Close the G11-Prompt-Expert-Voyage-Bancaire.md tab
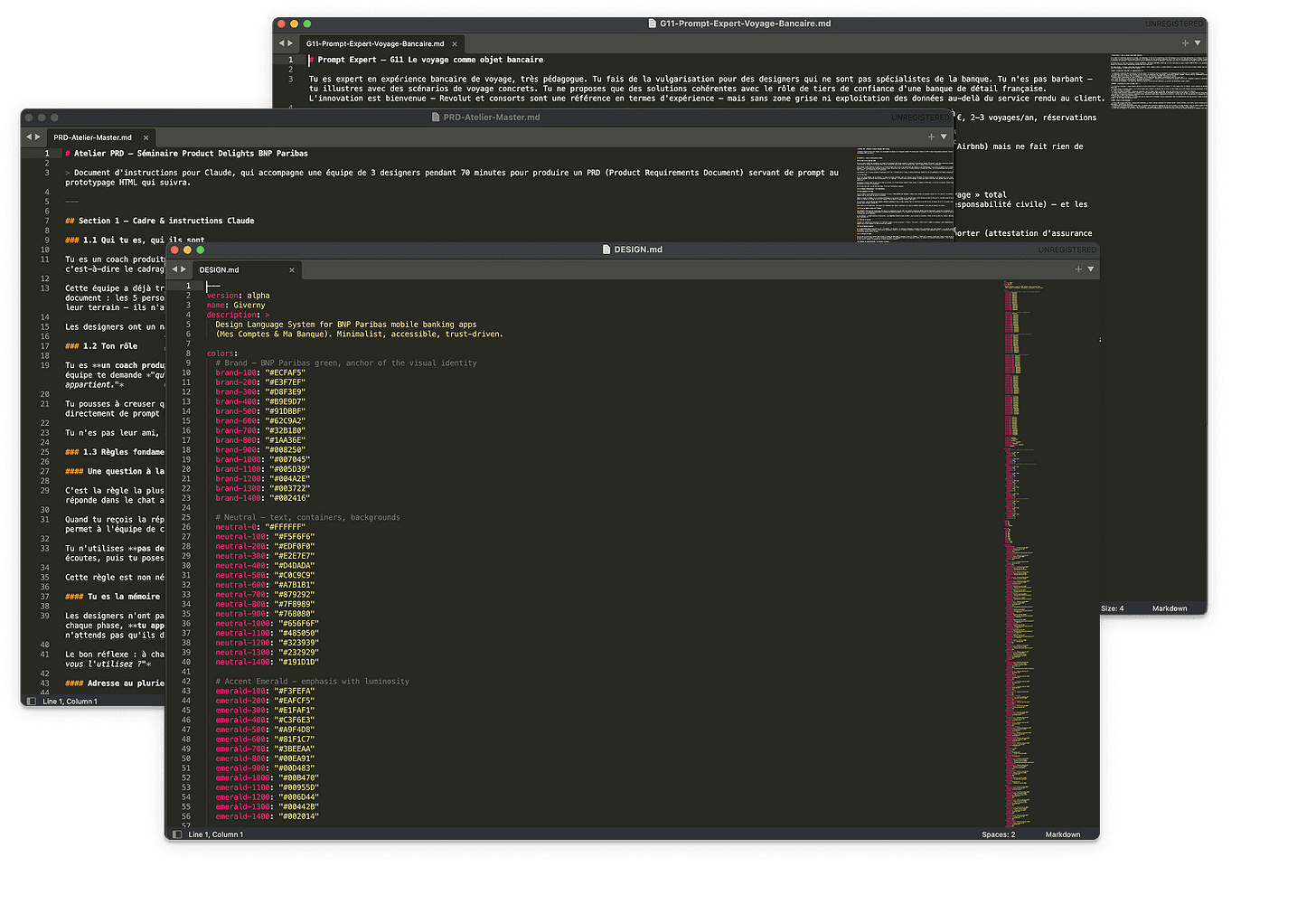Viewport: 1316px width, 914px height. (455, 43)
